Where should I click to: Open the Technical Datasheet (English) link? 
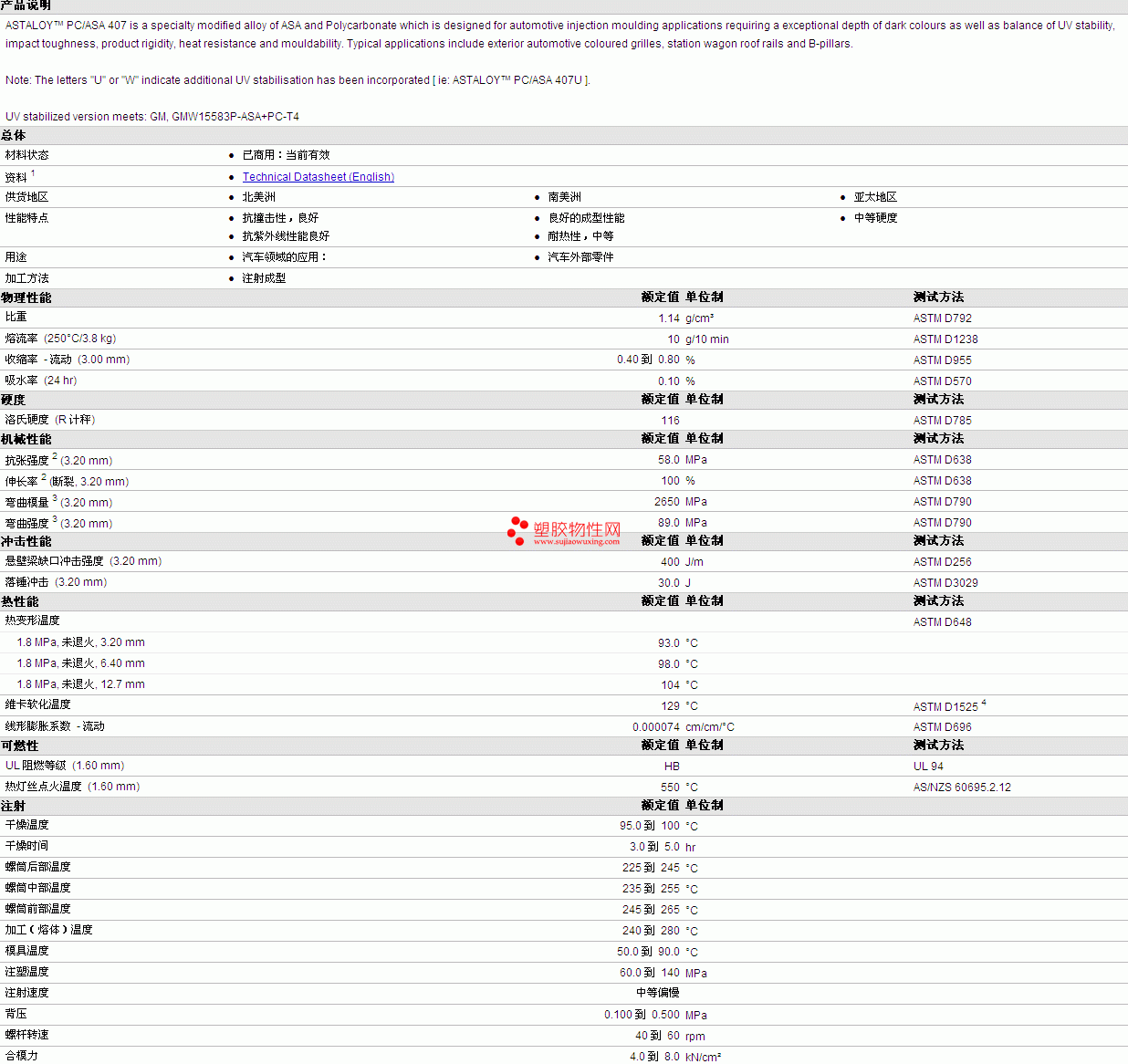pos(318,177)
